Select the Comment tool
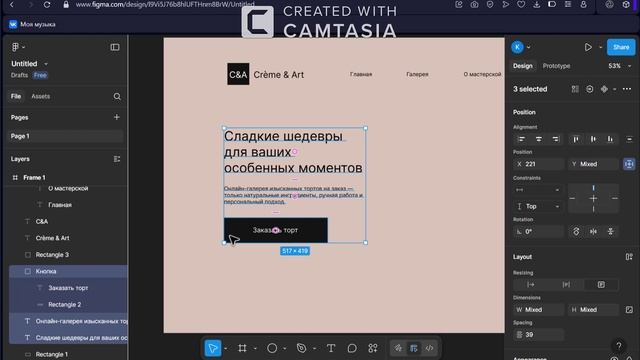 [352, 348]
